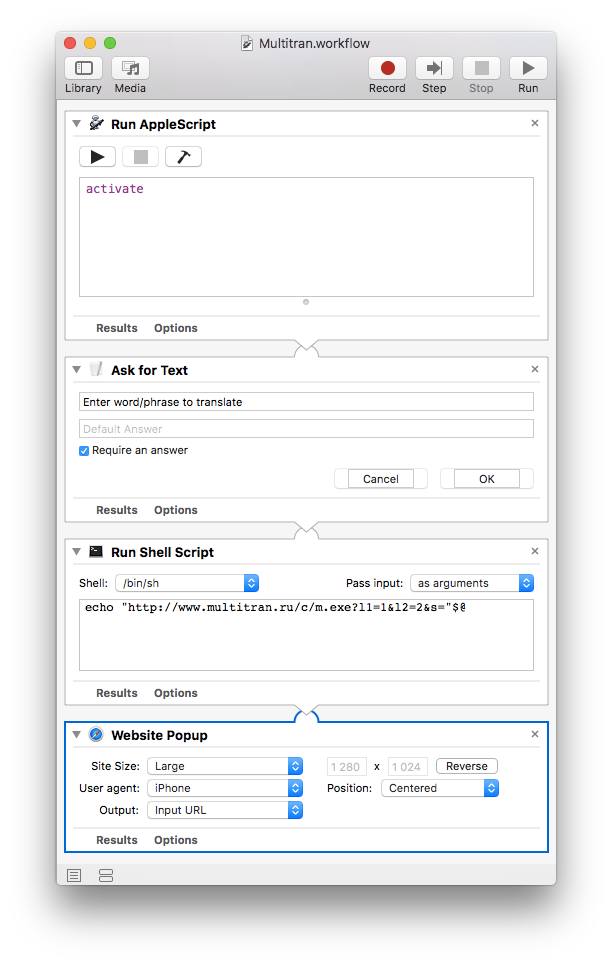The width and height of the screenshot is (612, 965).
Task: Open the Library panel
Action: 83,68
